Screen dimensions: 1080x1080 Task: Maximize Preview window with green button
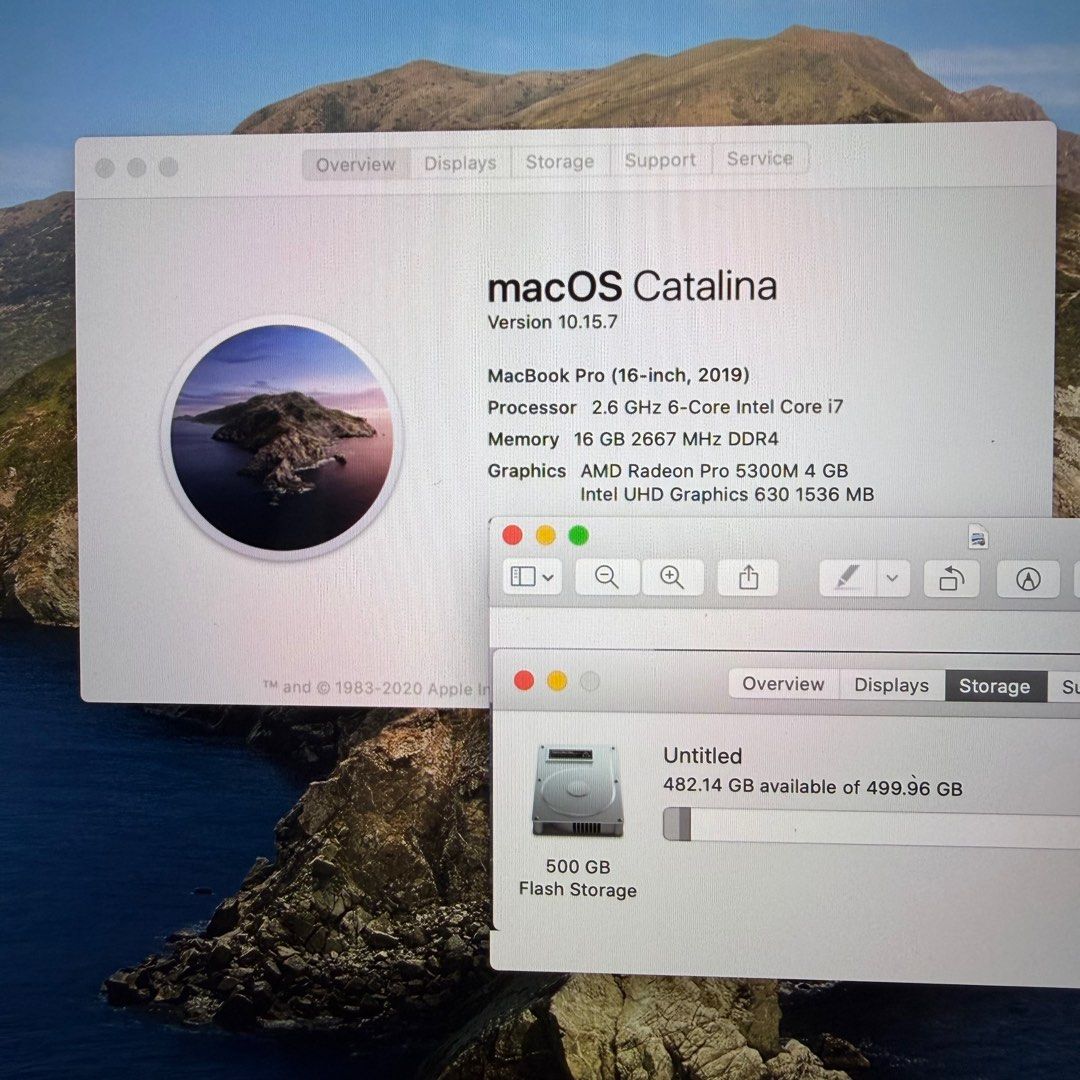[579, 535]
